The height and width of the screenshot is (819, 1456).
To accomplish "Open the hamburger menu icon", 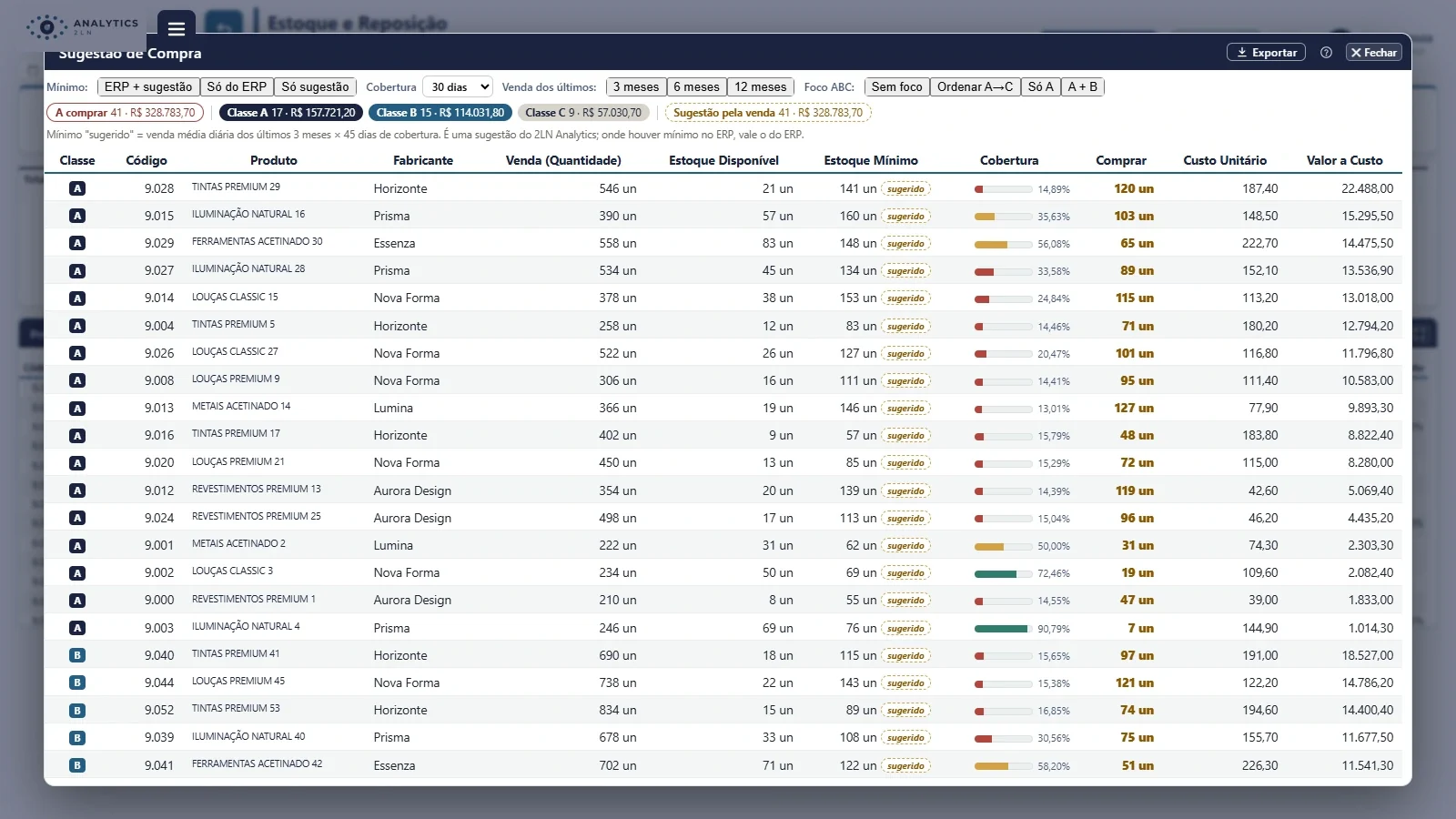I will (x=177, y=27).
